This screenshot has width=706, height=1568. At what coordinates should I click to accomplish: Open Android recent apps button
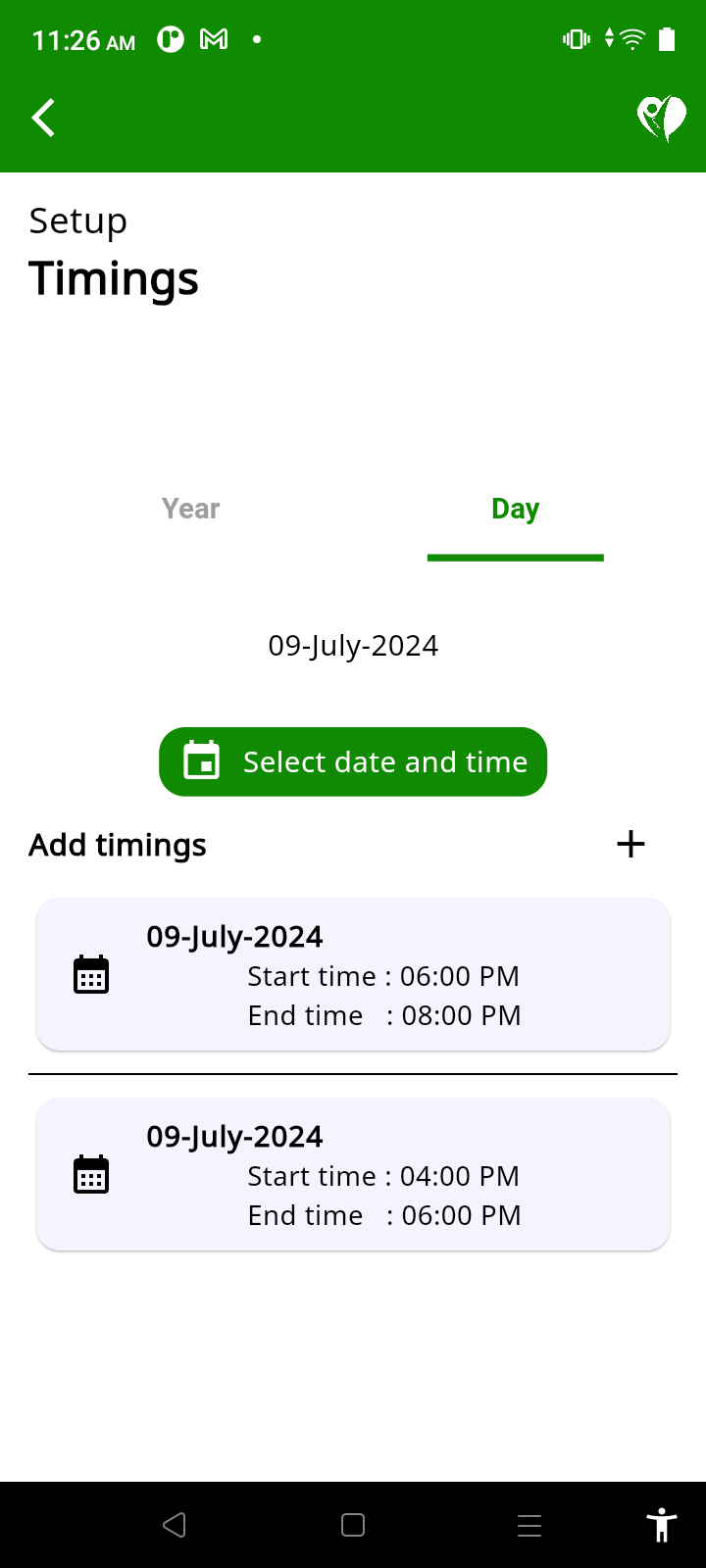(529, 1525)
